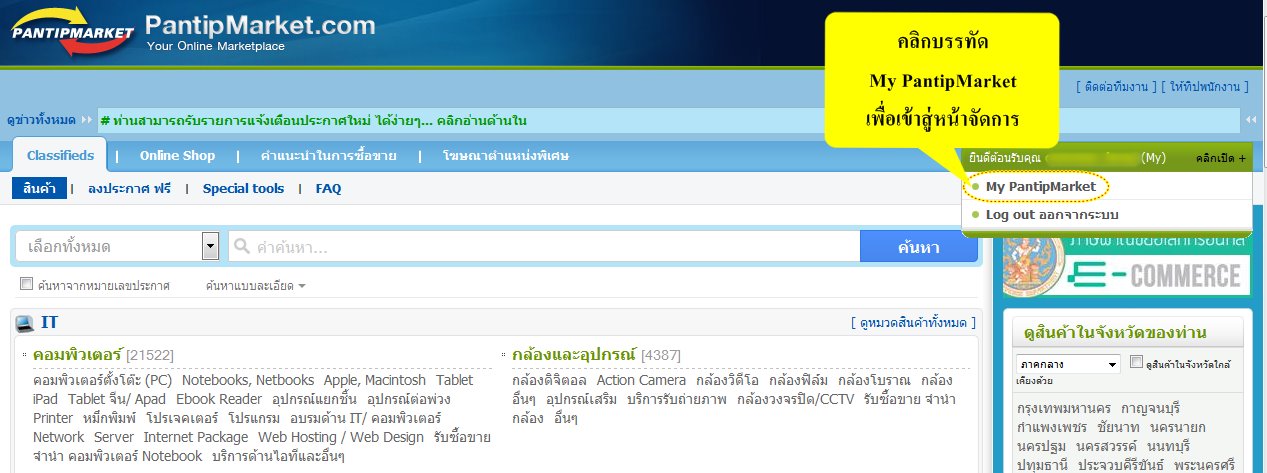Viewport: 1267px width, 473px height.
Task: Enable ดูสินค้าในจังหวัดใกล้เคียงด้วย checkbox
Action: click(1136, 363)
